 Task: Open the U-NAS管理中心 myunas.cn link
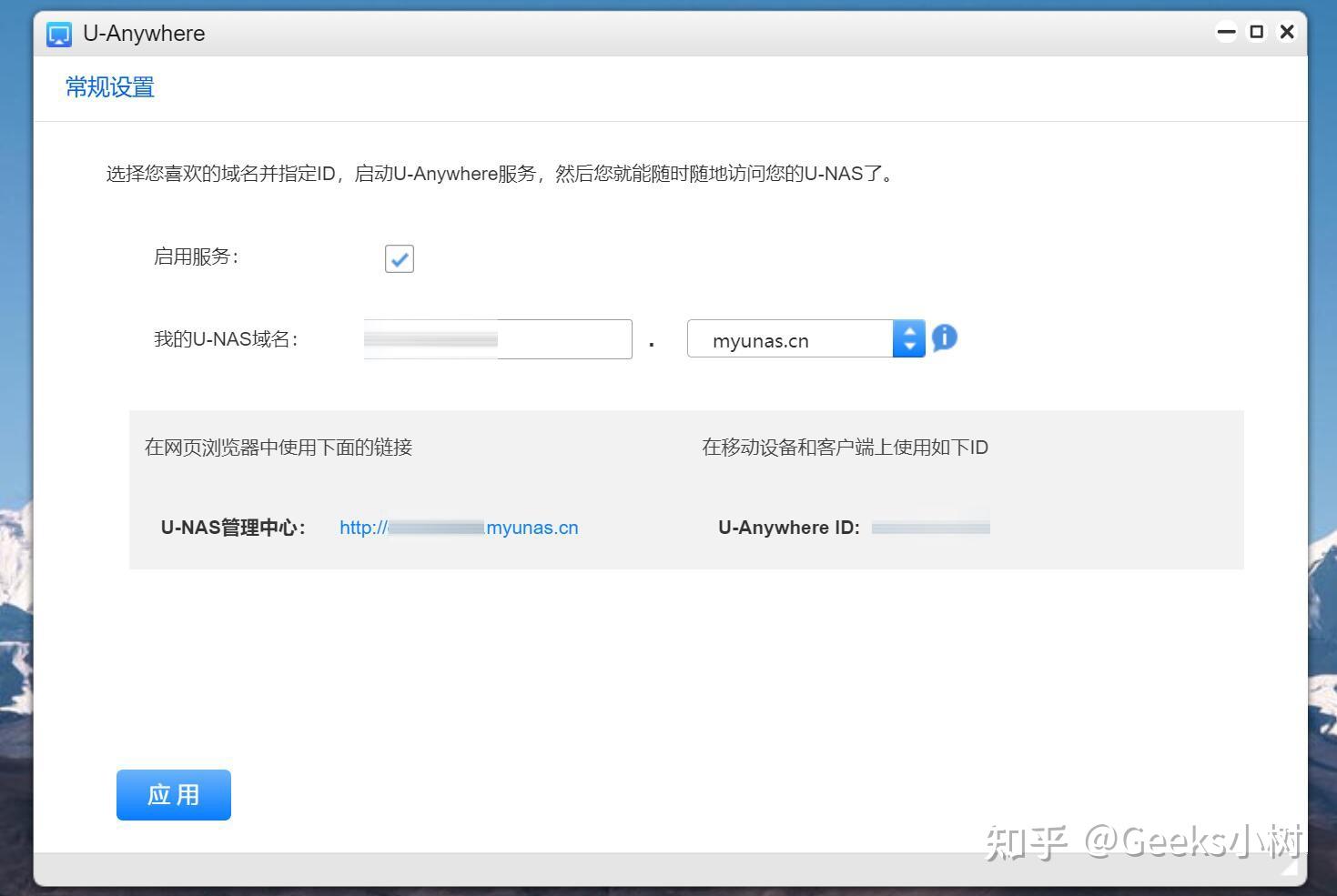click(459, 528)
